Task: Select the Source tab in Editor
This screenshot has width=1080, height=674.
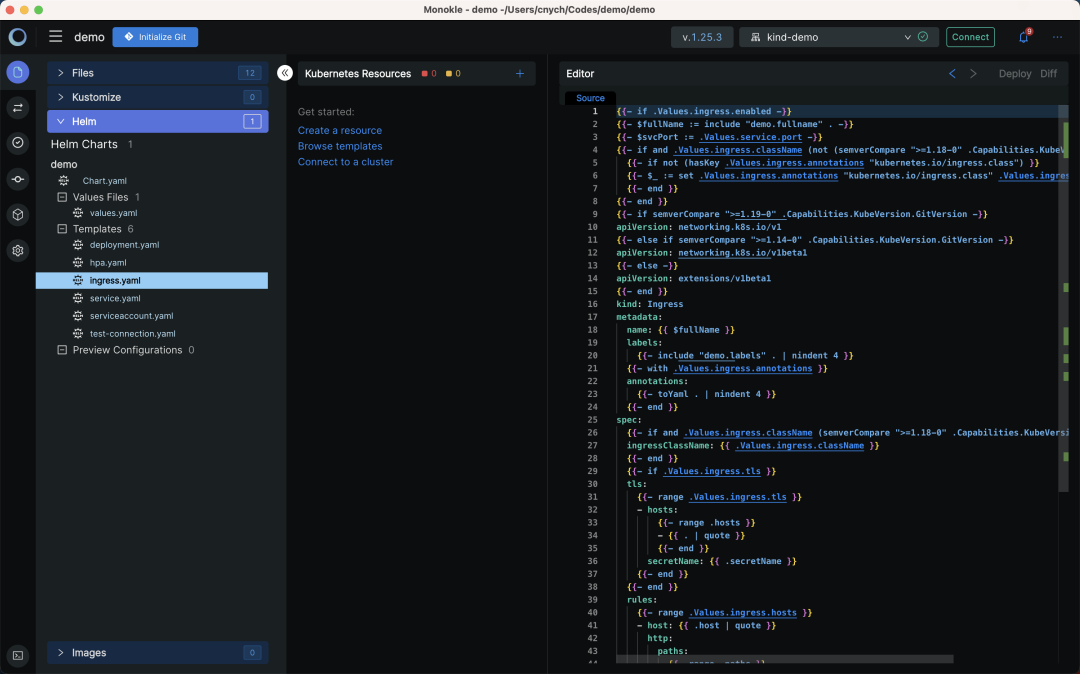Action: (x=590, y=98)
